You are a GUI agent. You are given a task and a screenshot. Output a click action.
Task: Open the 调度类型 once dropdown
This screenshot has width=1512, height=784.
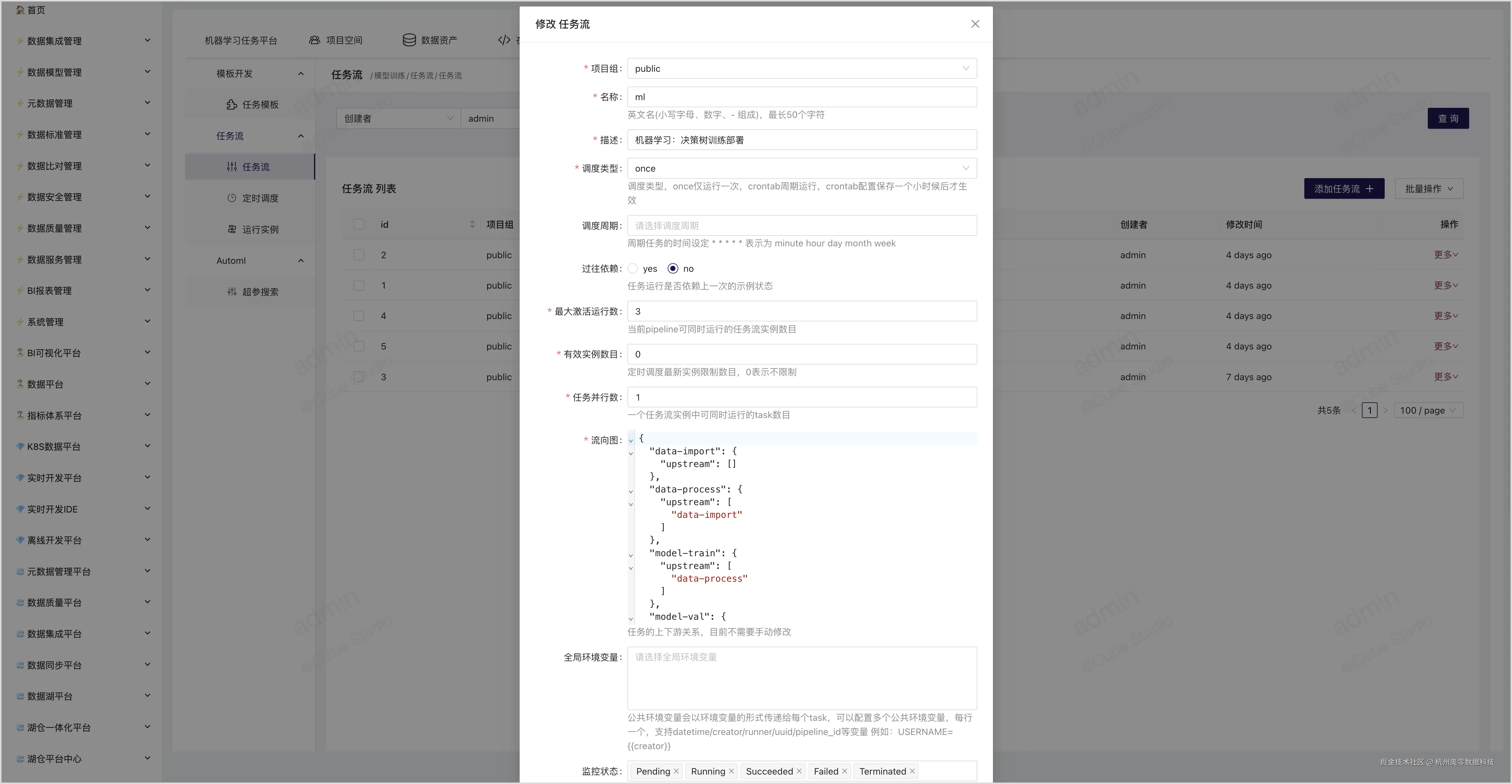[801, 168]
